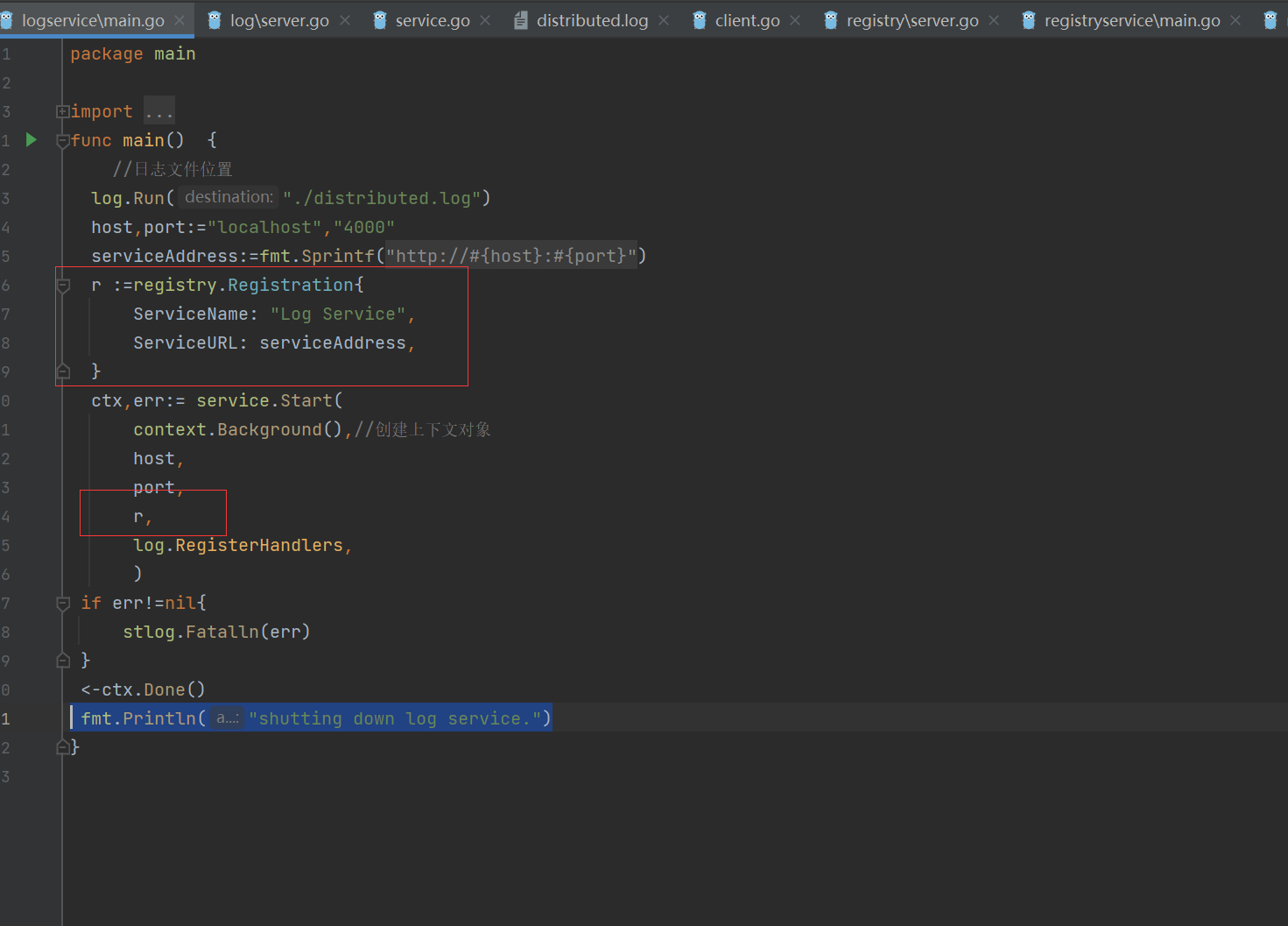Click the "Log Service" string
Screen dimensions: 1288x926
338,314
